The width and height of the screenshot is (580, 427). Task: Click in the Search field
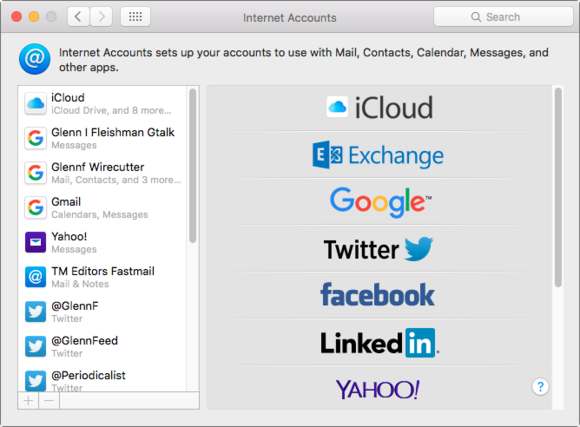pos(503,17)
